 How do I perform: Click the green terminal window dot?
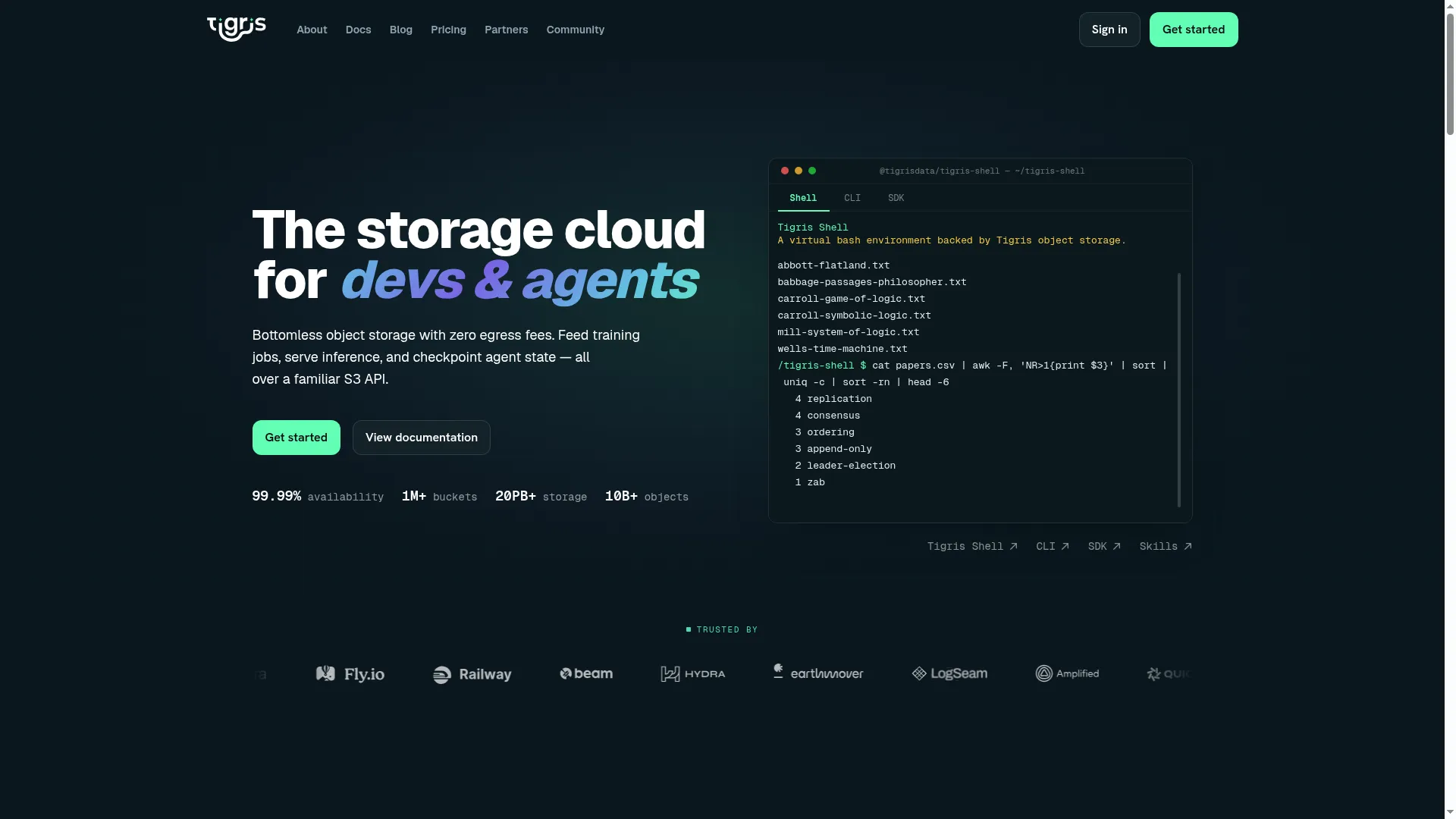click(x=811, y=171)
